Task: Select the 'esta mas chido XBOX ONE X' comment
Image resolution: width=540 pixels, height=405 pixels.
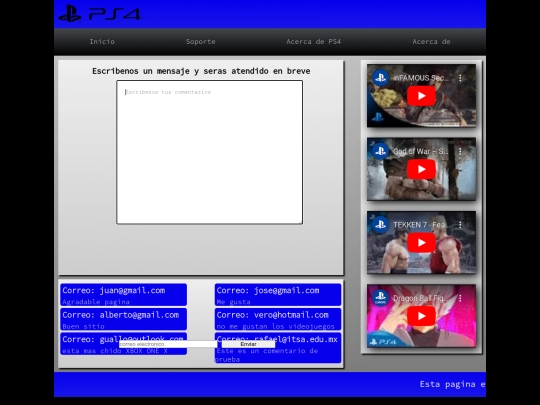Action: (x=124, y=343)
